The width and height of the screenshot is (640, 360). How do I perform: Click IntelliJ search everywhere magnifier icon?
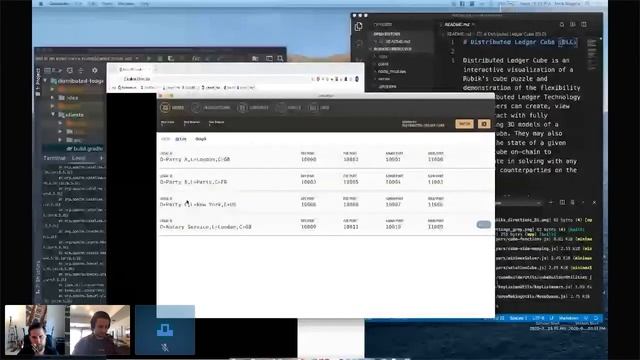[280, 58]
